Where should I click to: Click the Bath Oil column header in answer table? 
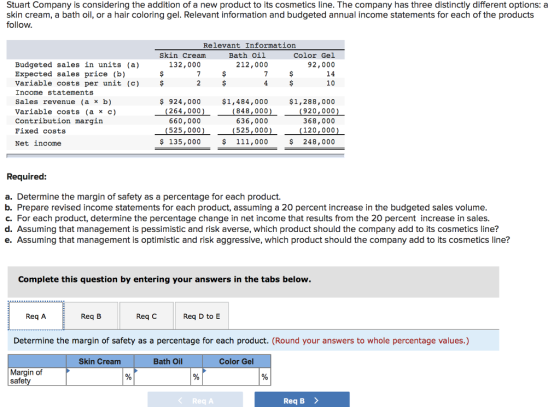[168, 361]
